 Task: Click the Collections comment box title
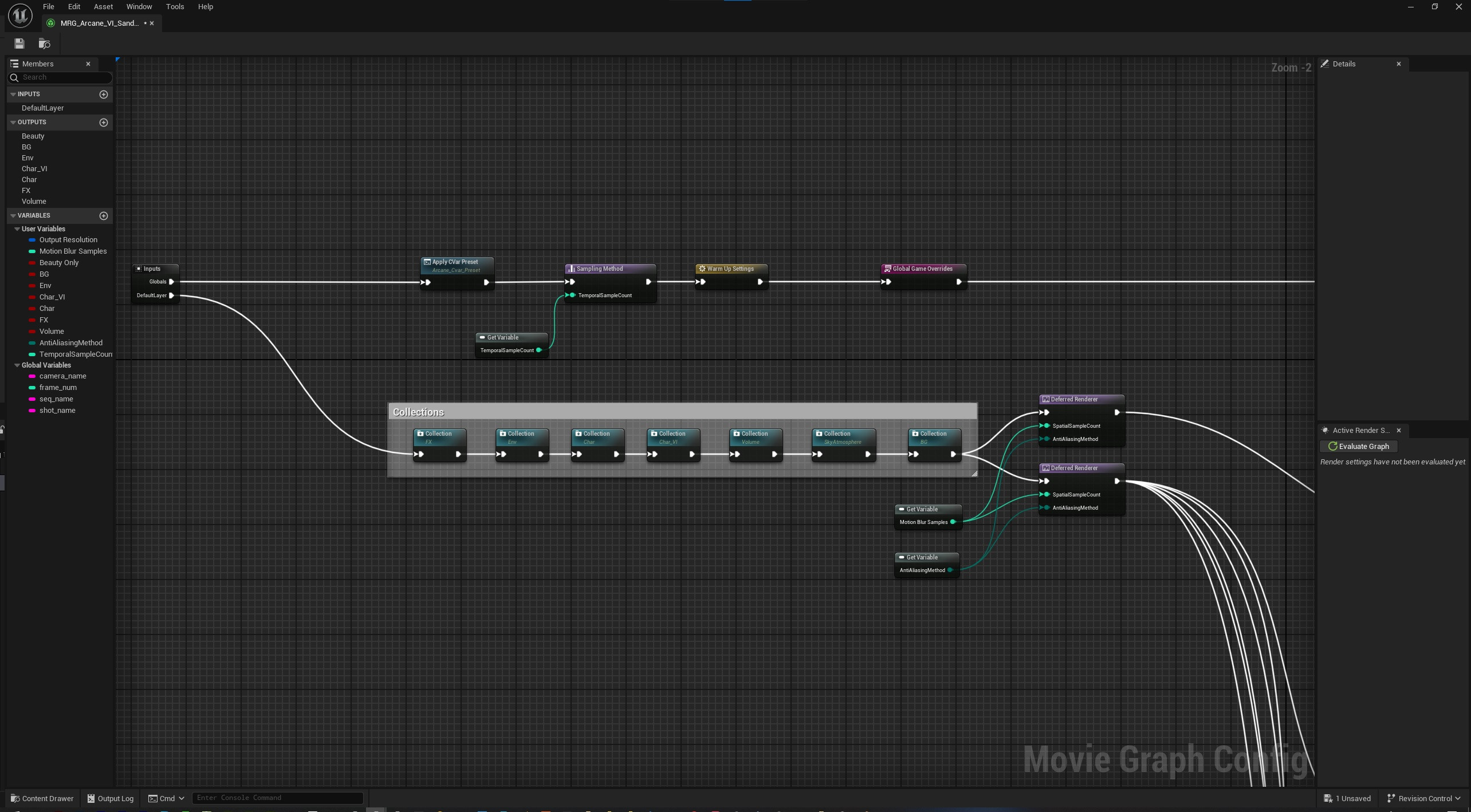(418, 412)
